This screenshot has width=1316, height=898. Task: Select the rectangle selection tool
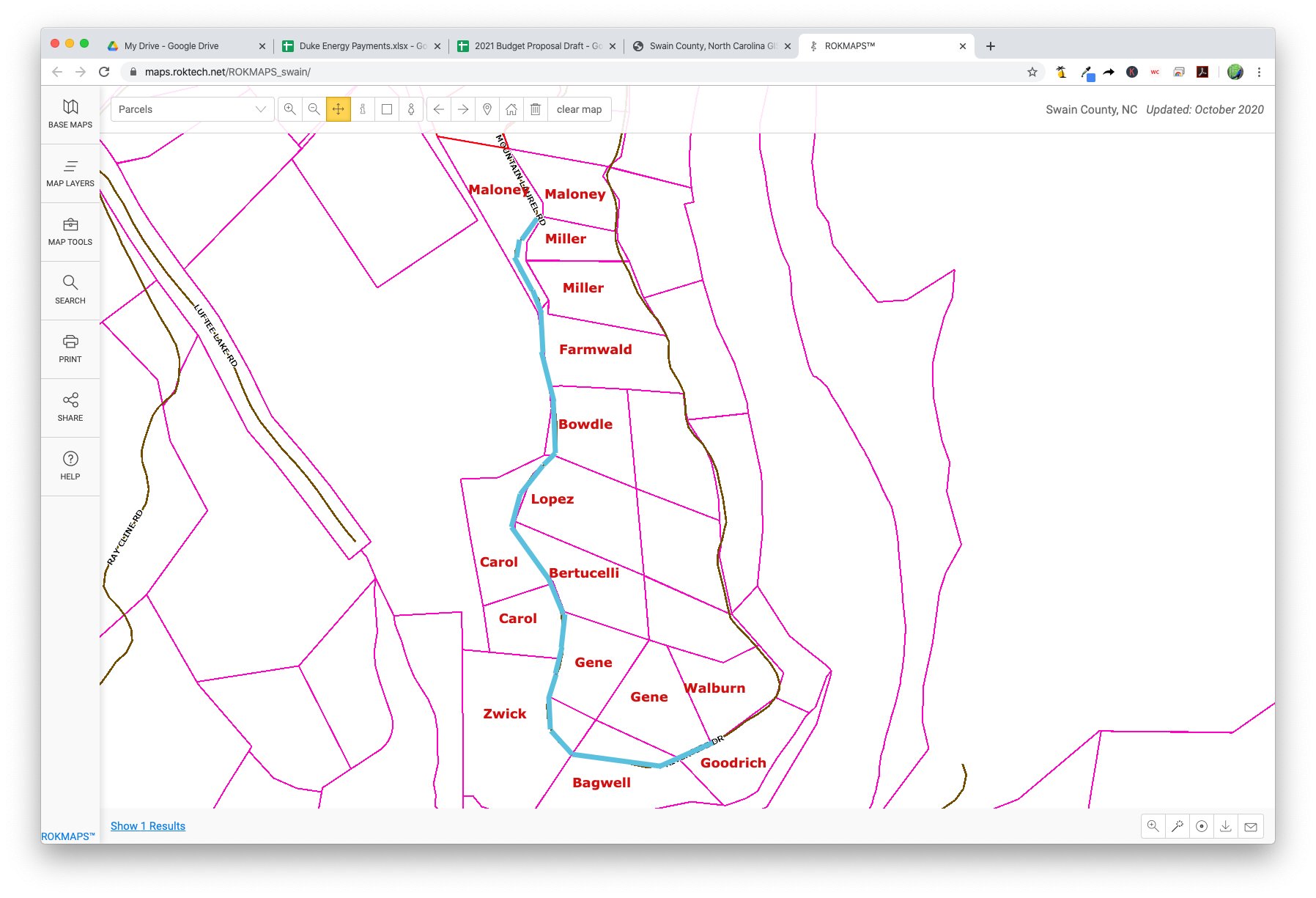pyautogui.click(x=387, y=109)
